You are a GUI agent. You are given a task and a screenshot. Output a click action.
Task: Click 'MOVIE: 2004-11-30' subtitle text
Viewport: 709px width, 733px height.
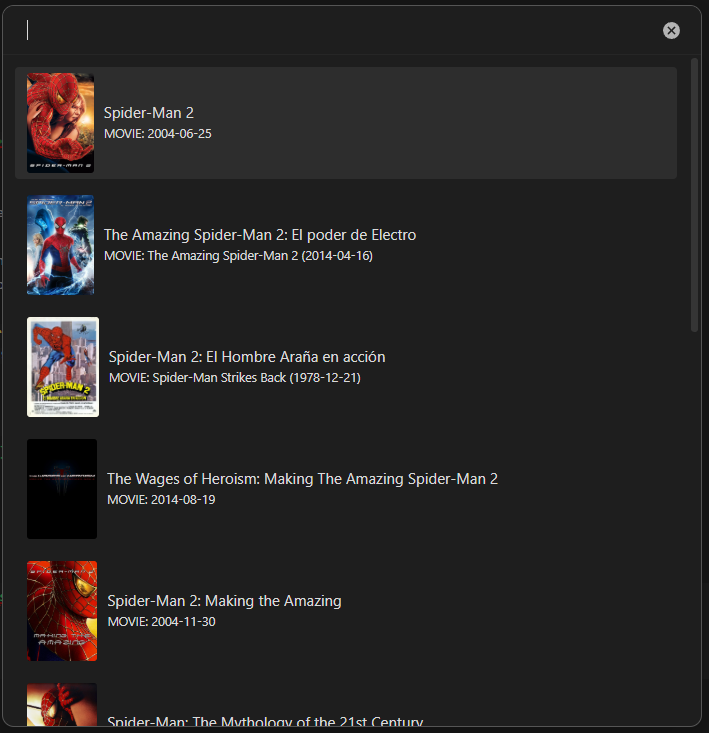(x=161, y=622)
